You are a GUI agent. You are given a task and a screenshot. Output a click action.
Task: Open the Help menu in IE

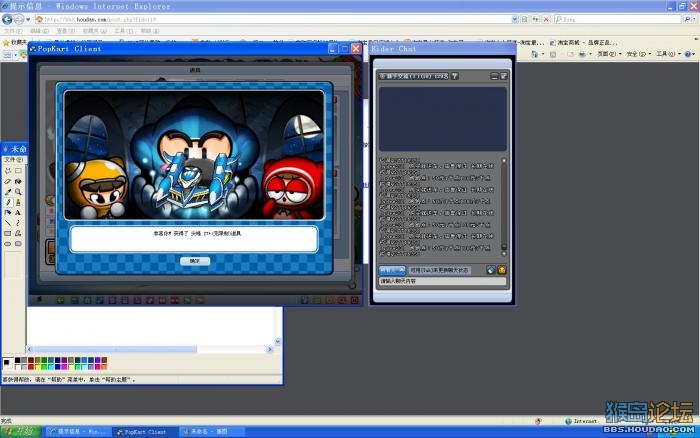150,31
